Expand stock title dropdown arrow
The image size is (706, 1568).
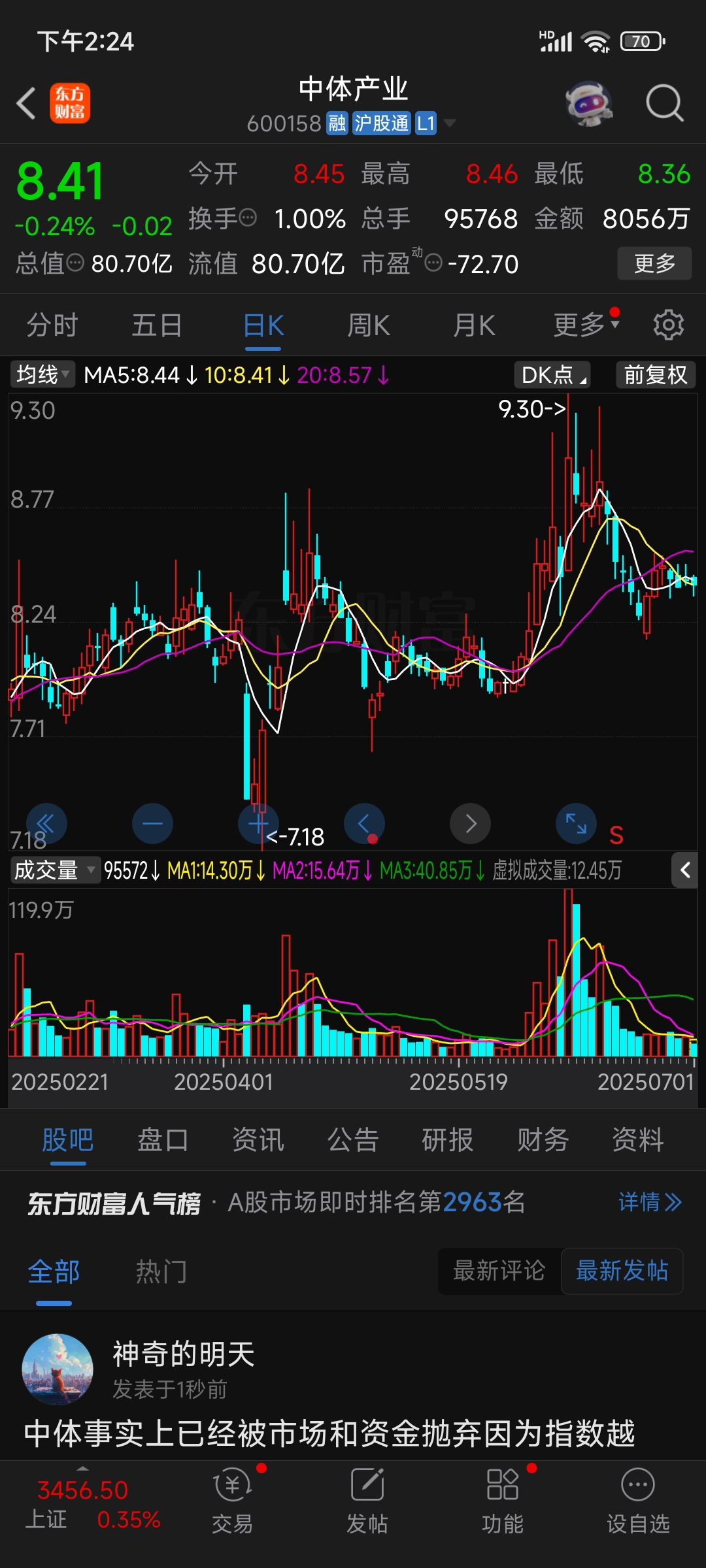coord(449,123)
